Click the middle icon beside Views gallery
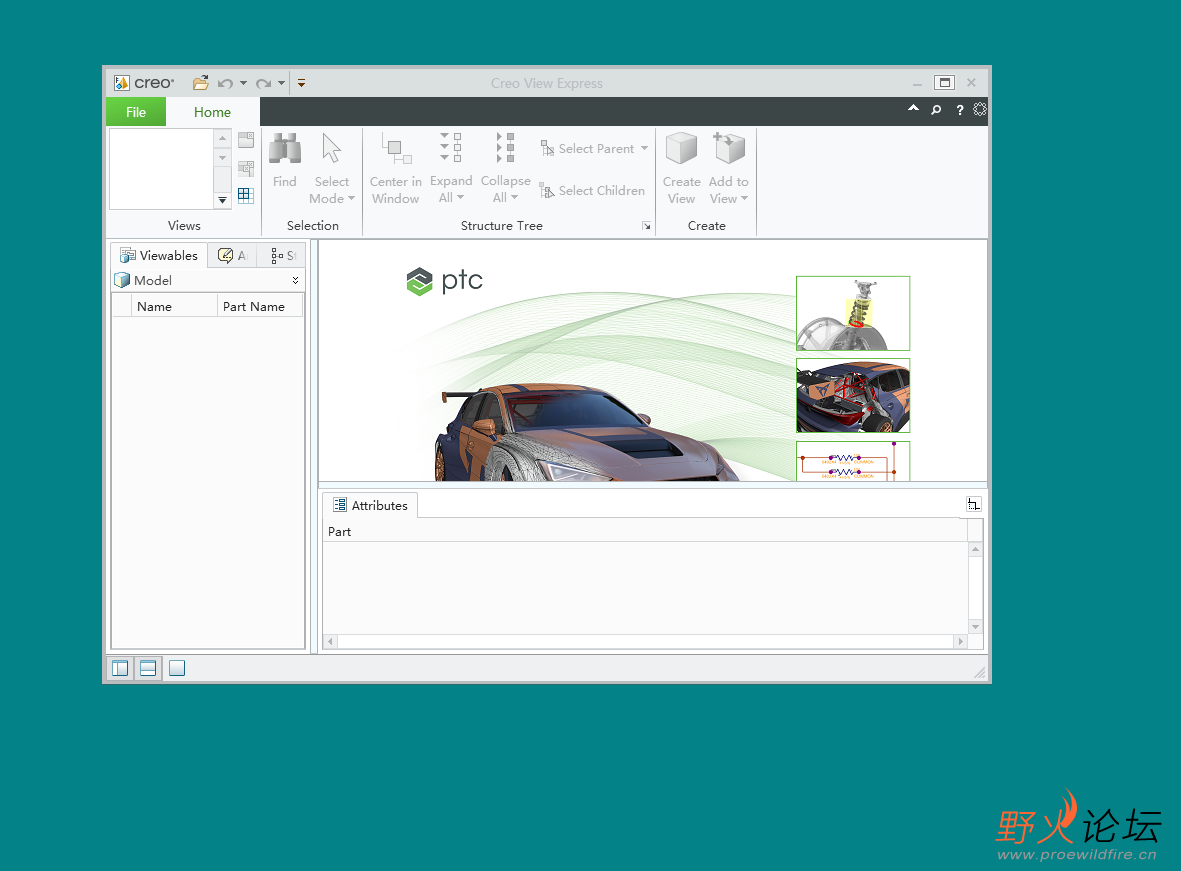This screenshot has height=871, width=1181. (246, 168)
